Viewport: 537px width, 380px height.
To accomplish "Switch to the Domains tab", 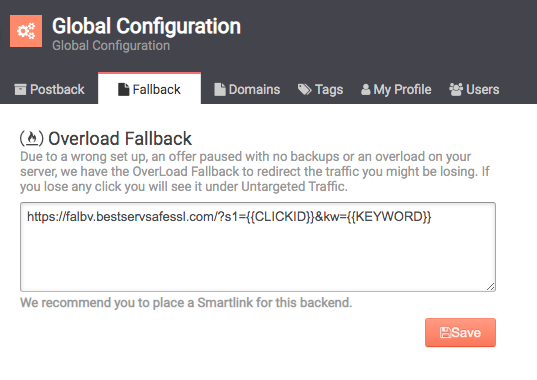I will pyautogui.click(x=247, y=90).
